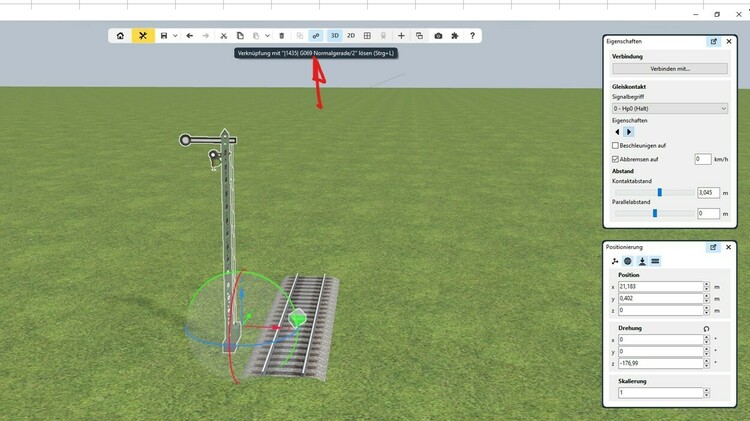
Task: Click the Kontaktabstand value field 3,045
Action: [x=708, y=192]
